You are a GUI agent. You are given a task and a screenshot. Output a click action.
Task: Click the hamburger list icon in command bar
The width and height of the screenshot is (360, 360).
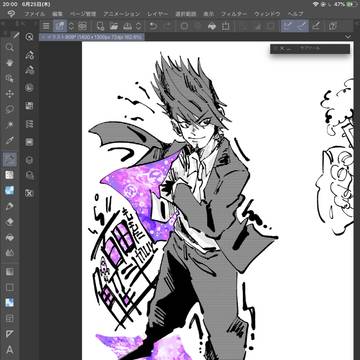(x=46, y=26)
